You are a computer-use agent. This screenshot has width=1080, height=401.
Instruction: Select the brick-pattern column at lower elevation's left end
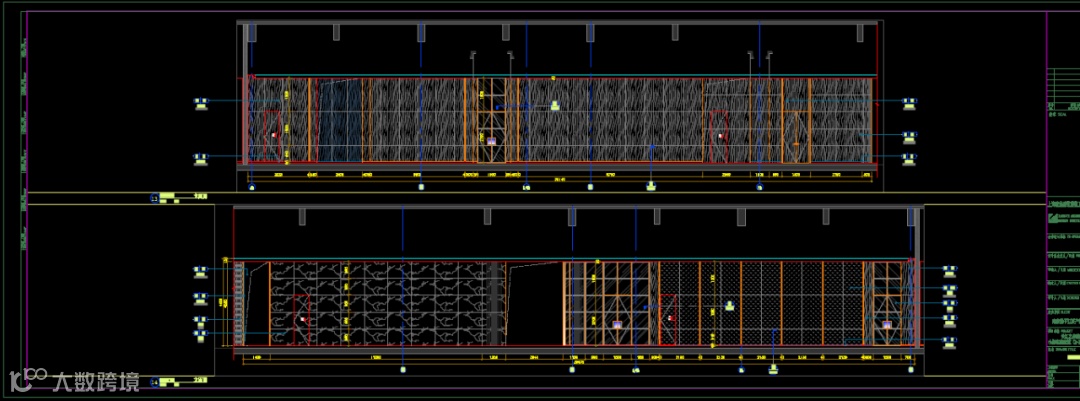(x=238, y=303)
